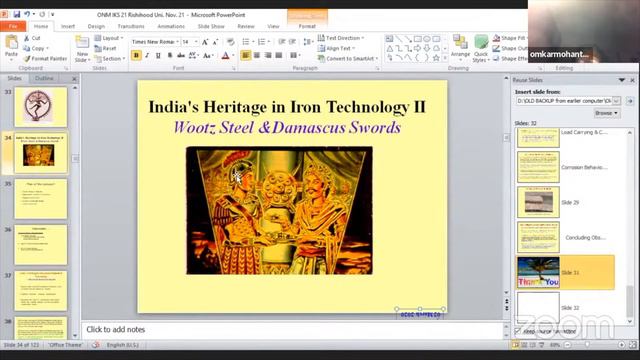Screen dimensions: 640x360
Task: Open the Browse dropdown in Reuse Slides
Action: [x=607, y=113]
